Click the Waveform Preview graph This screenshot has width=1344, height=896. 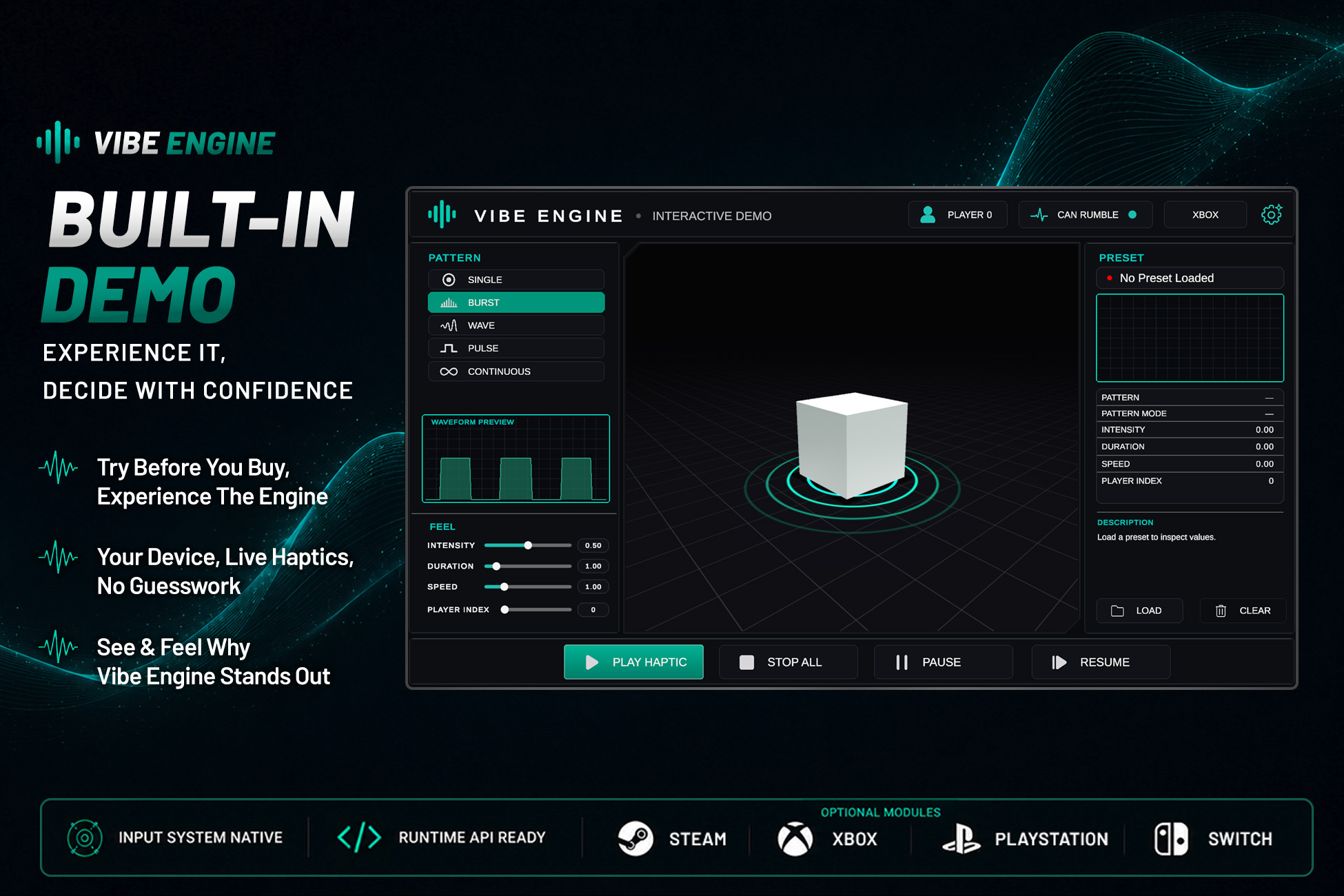click(x=516, y=458)
